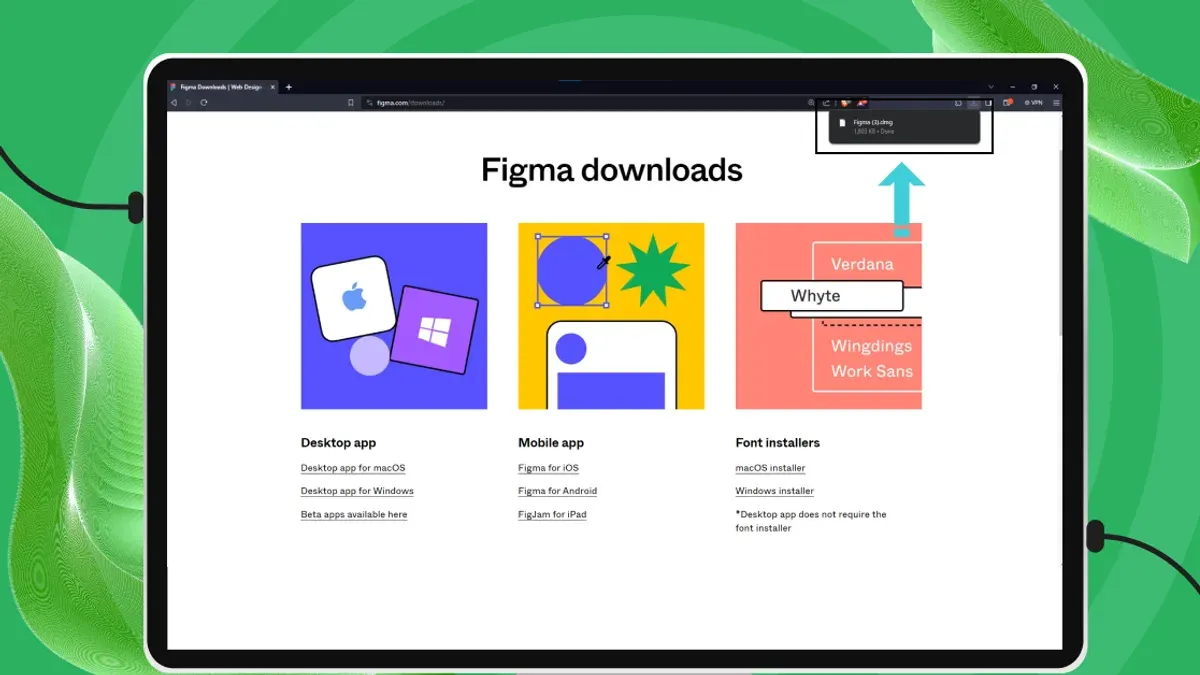Open the Brave Wallet icon with badge
Screen dimensions: 1200x675
1008,102
